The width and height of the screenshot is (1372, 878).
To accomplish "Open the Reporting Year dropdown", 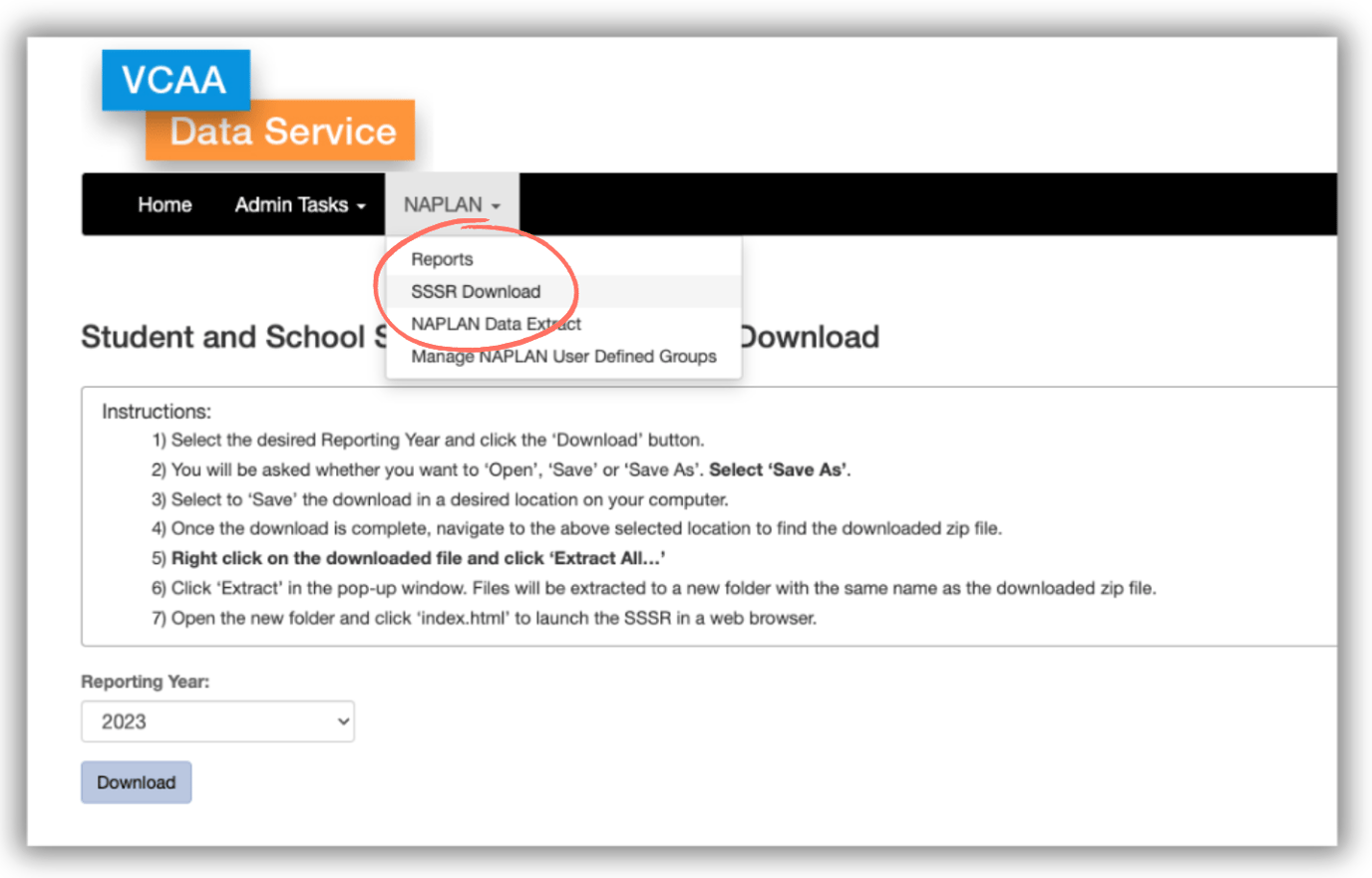I will pos(217,721).
